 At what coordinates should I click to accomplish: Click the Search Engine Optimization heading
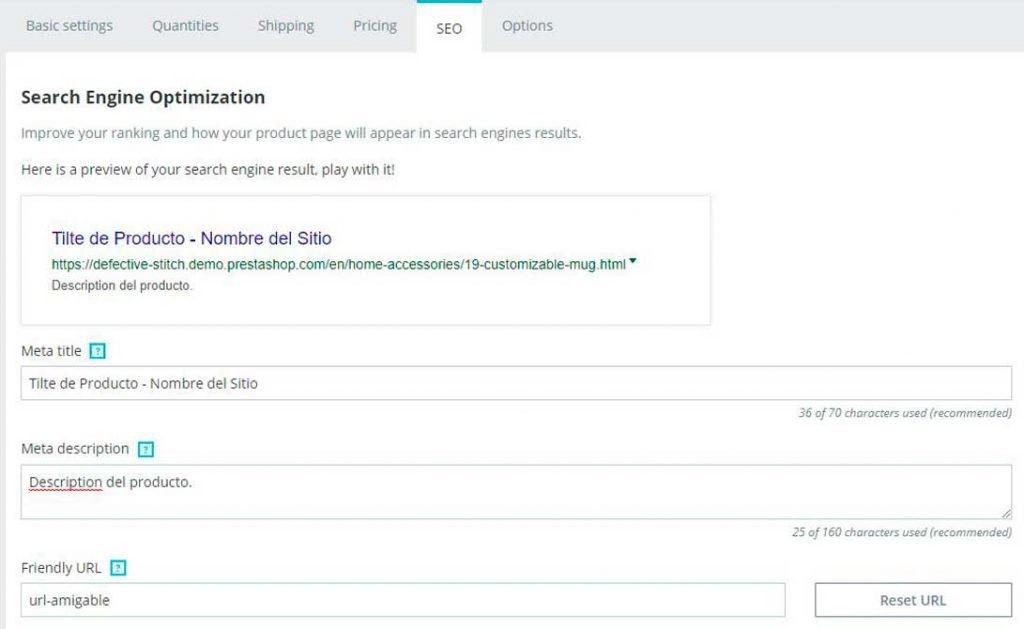click(x=143, y=97)
